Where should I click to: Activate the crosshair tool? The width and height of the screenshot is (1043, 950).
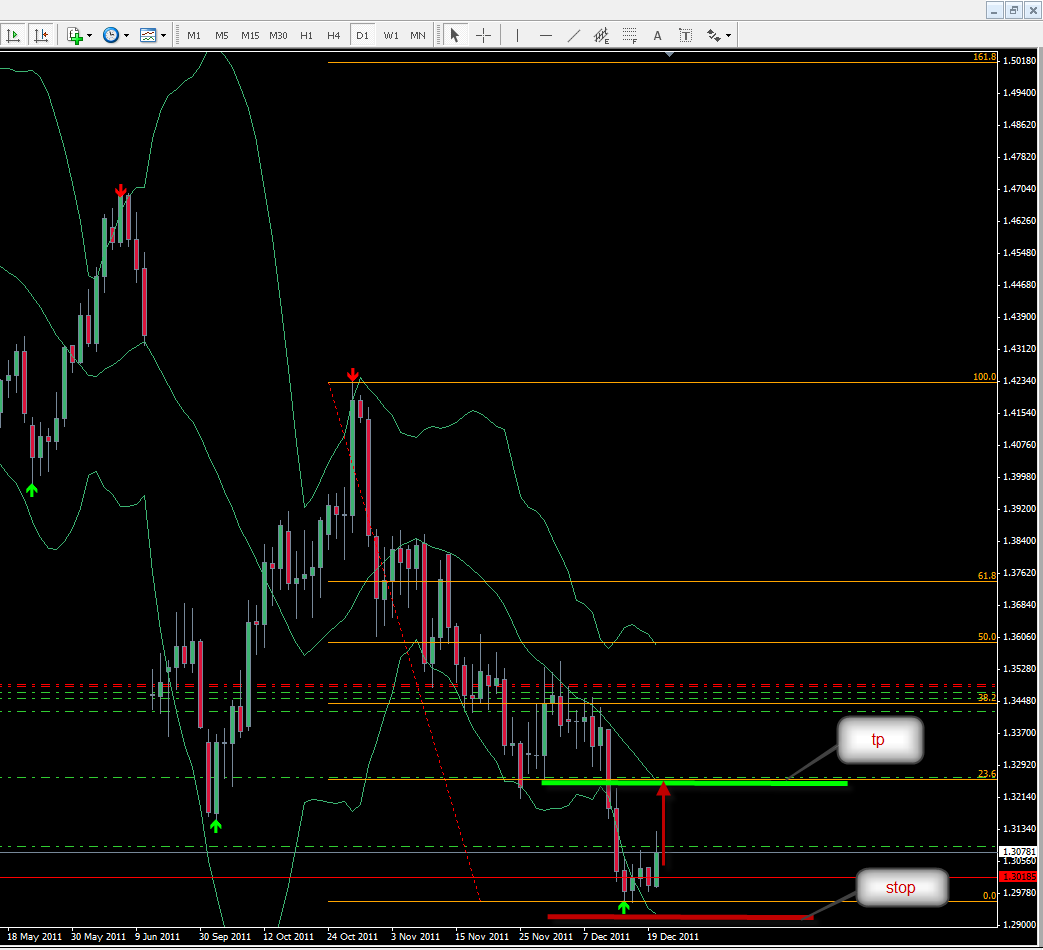coord(483,35)
